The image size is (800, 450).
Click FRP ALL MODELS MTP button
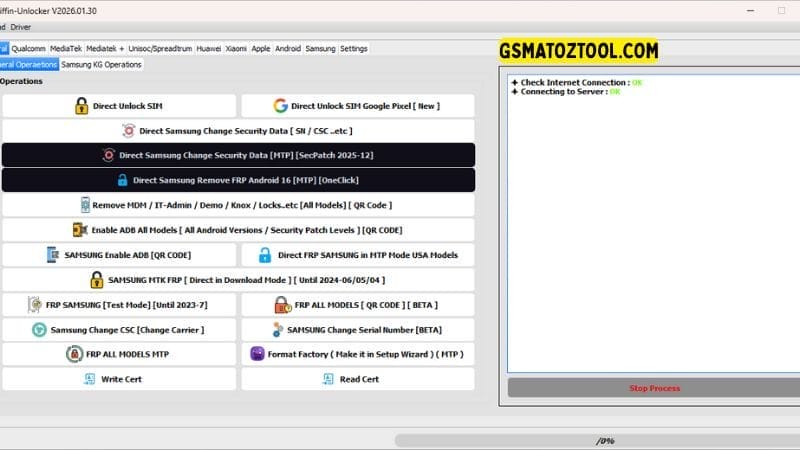click(119, 354)
